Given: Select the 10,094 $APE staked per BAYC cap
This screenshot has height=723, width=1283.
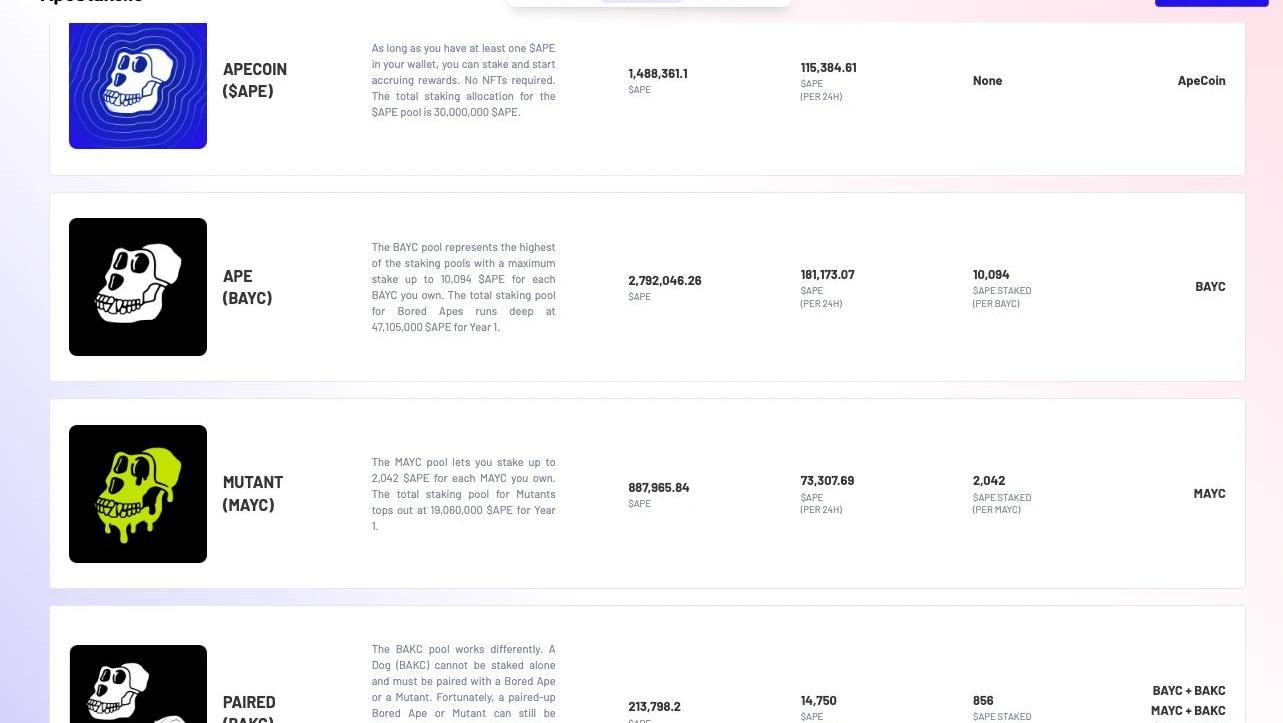Looking at the screenshot, I should coord(991,275).
